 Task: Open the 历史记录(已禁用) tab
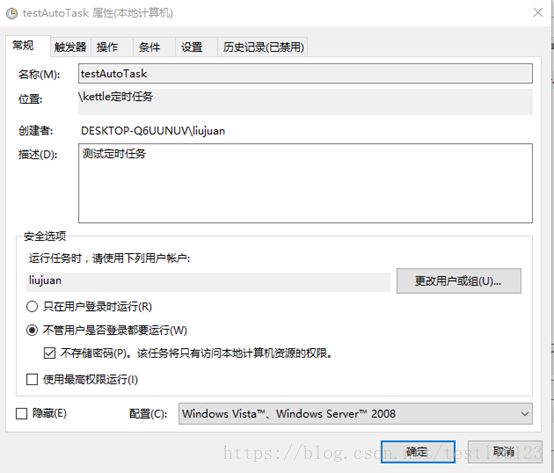pos(263,47)
